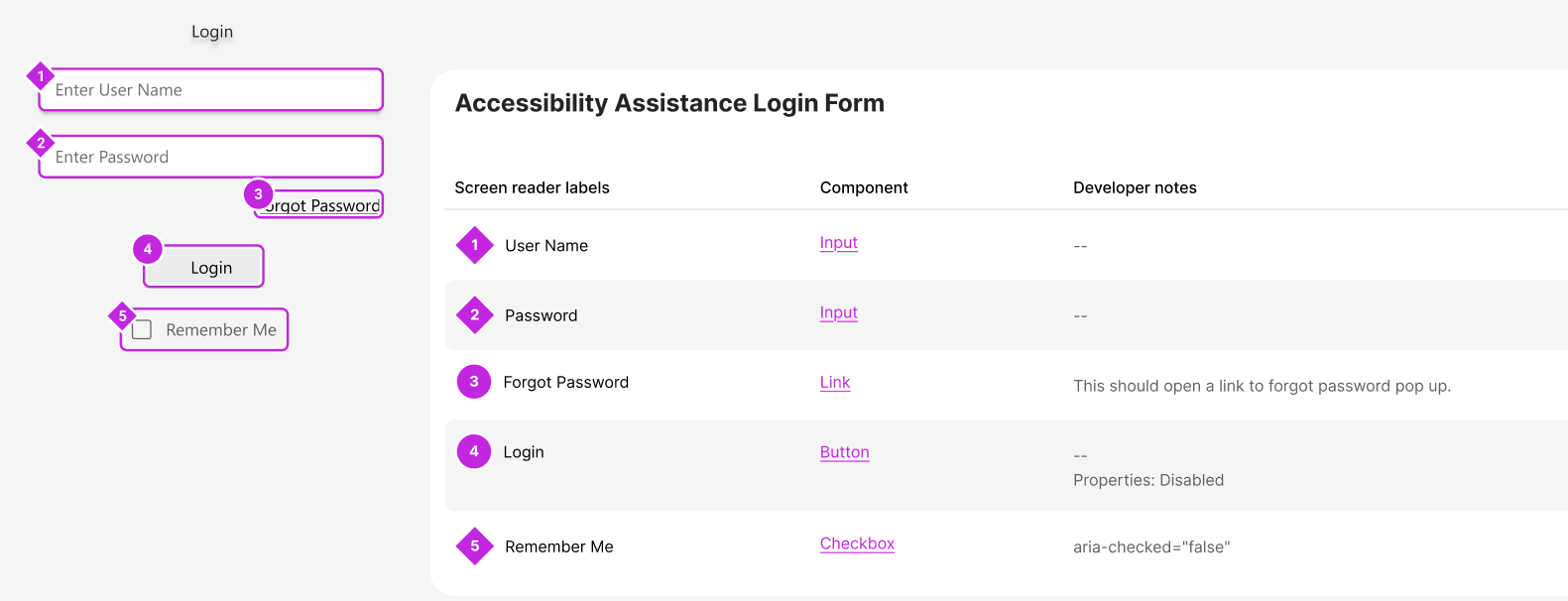Open the Input component link for User Name

point(838,243)
